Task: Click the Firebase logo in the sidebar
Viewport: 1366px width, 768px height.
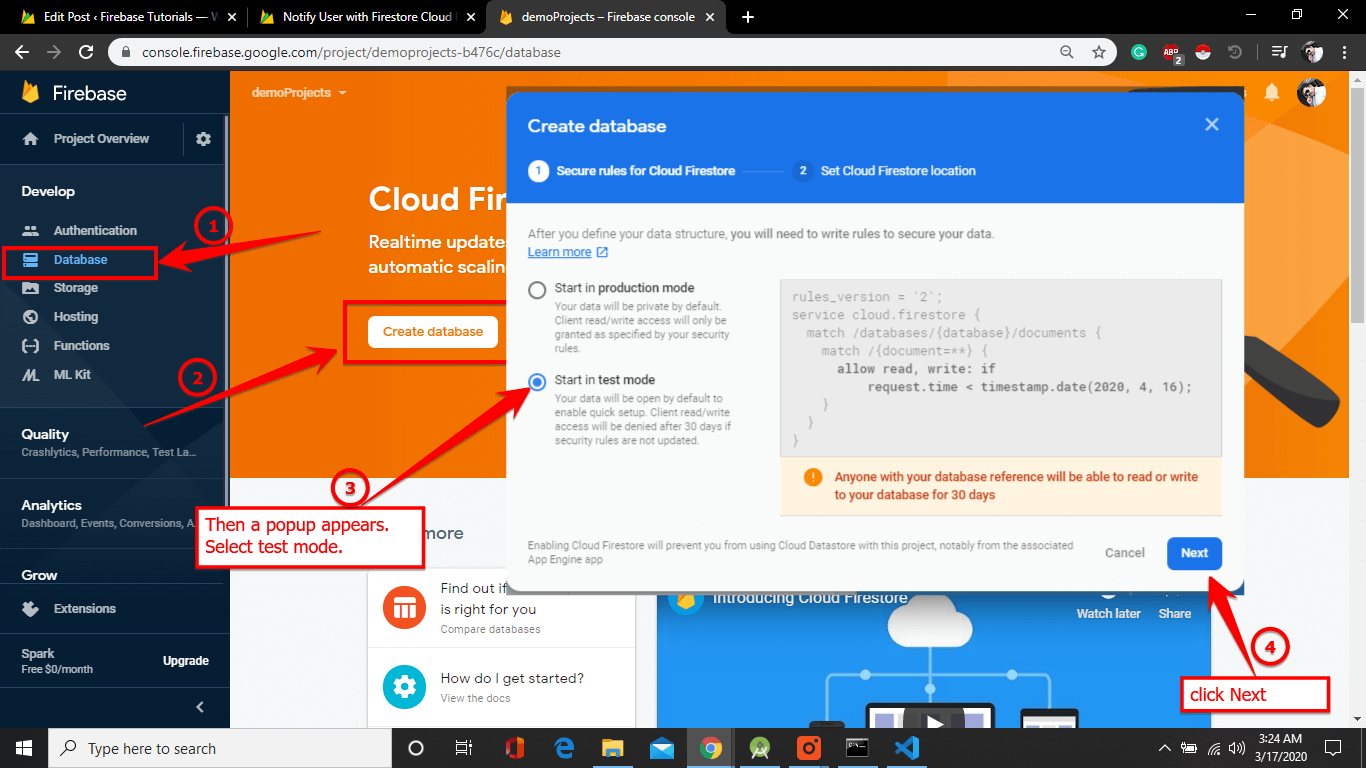Action: 75,93
